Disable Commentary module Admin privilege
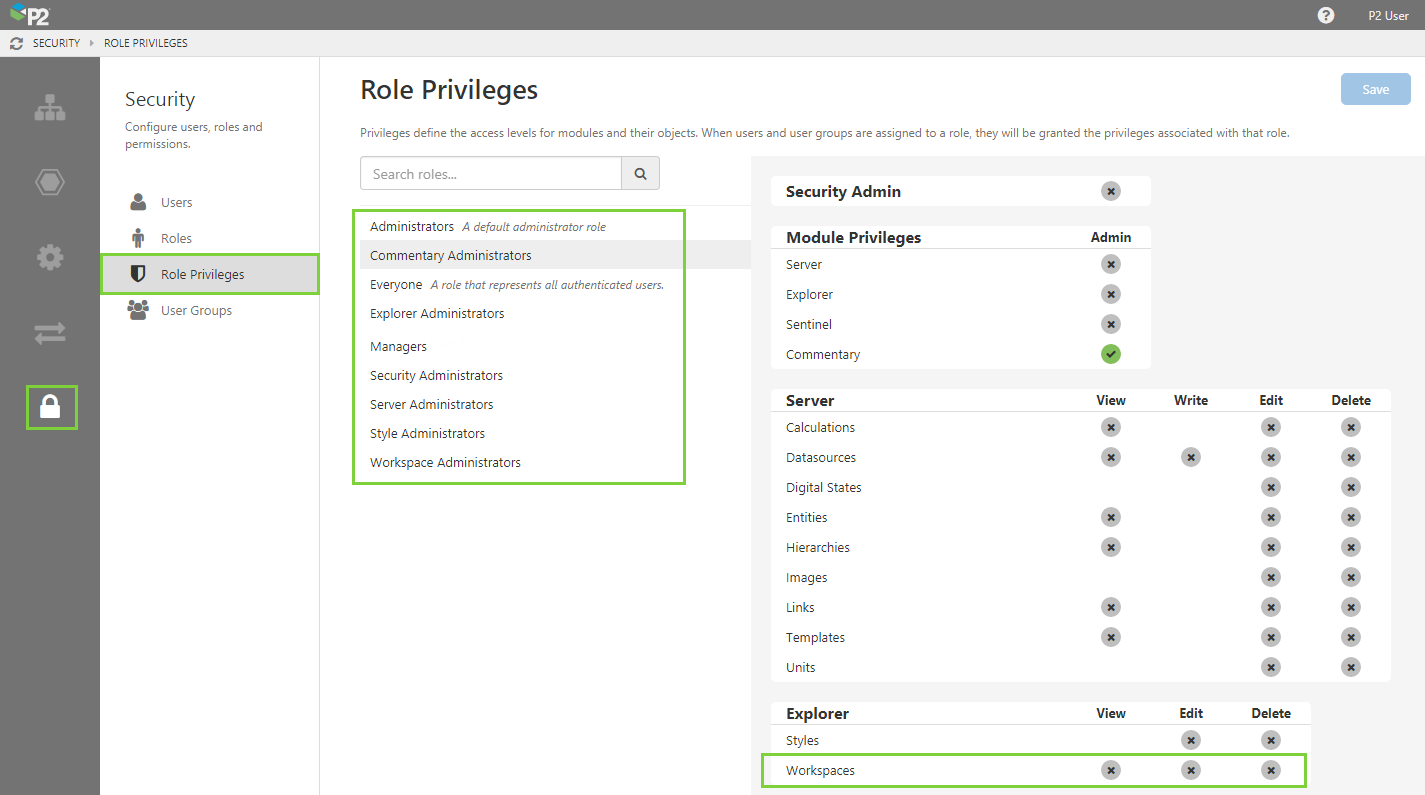Viewport: 1425px width, 795px height. coord(1111,354)
